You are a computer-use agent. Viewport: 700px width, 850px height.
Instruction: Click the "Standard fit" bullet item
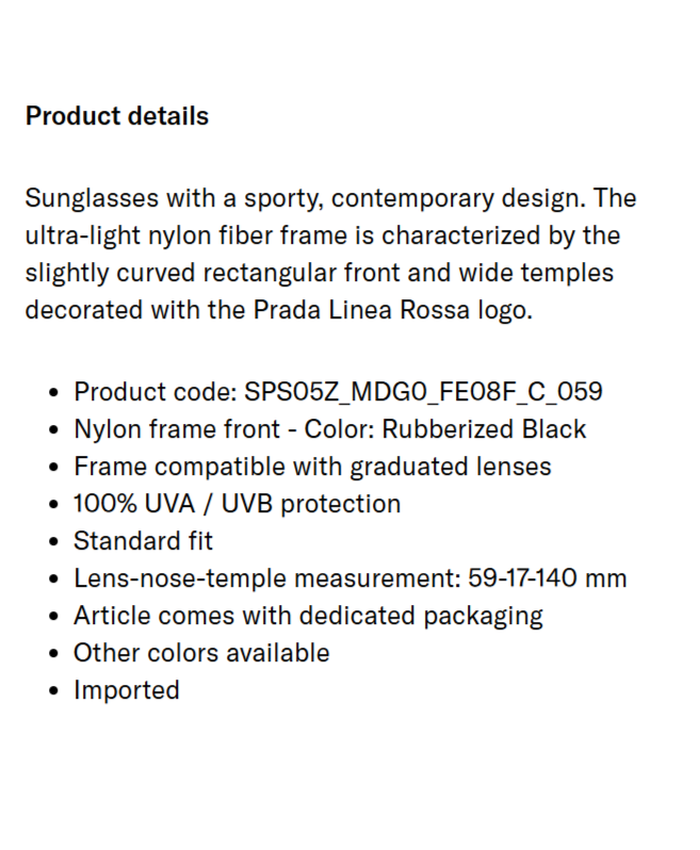[x=143, y=541]
